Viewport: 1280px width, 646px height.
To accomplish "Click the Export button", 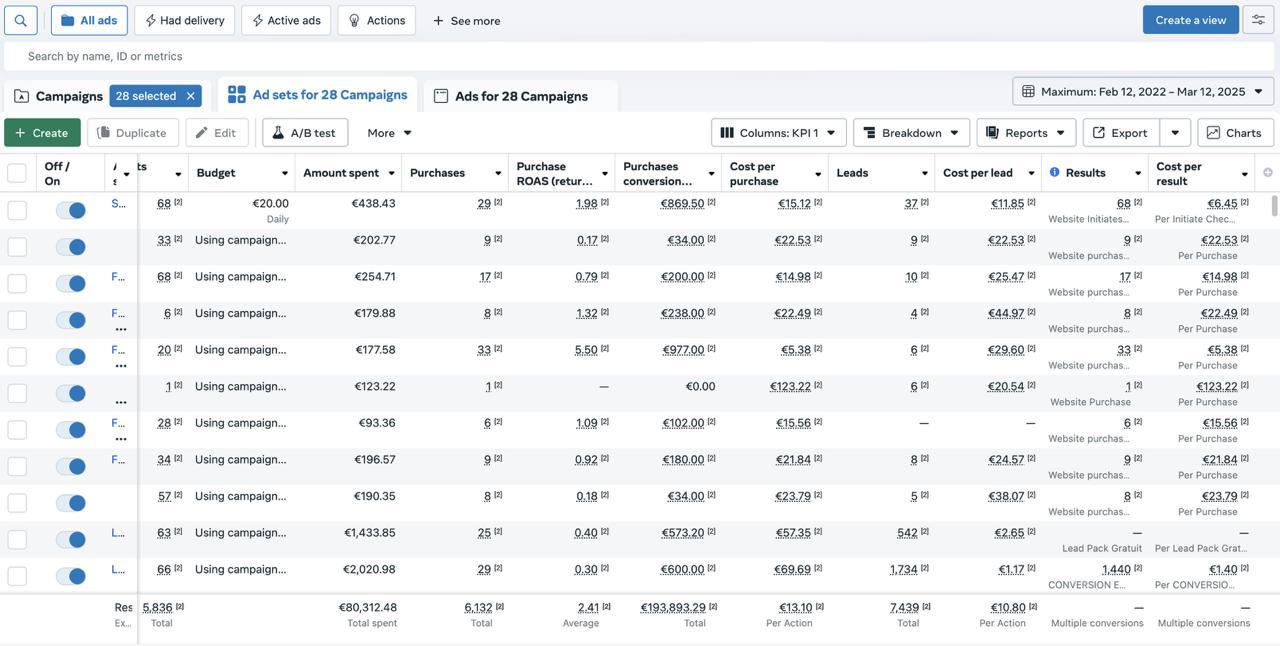I will pyautogui.click(x=1121, y=133).
